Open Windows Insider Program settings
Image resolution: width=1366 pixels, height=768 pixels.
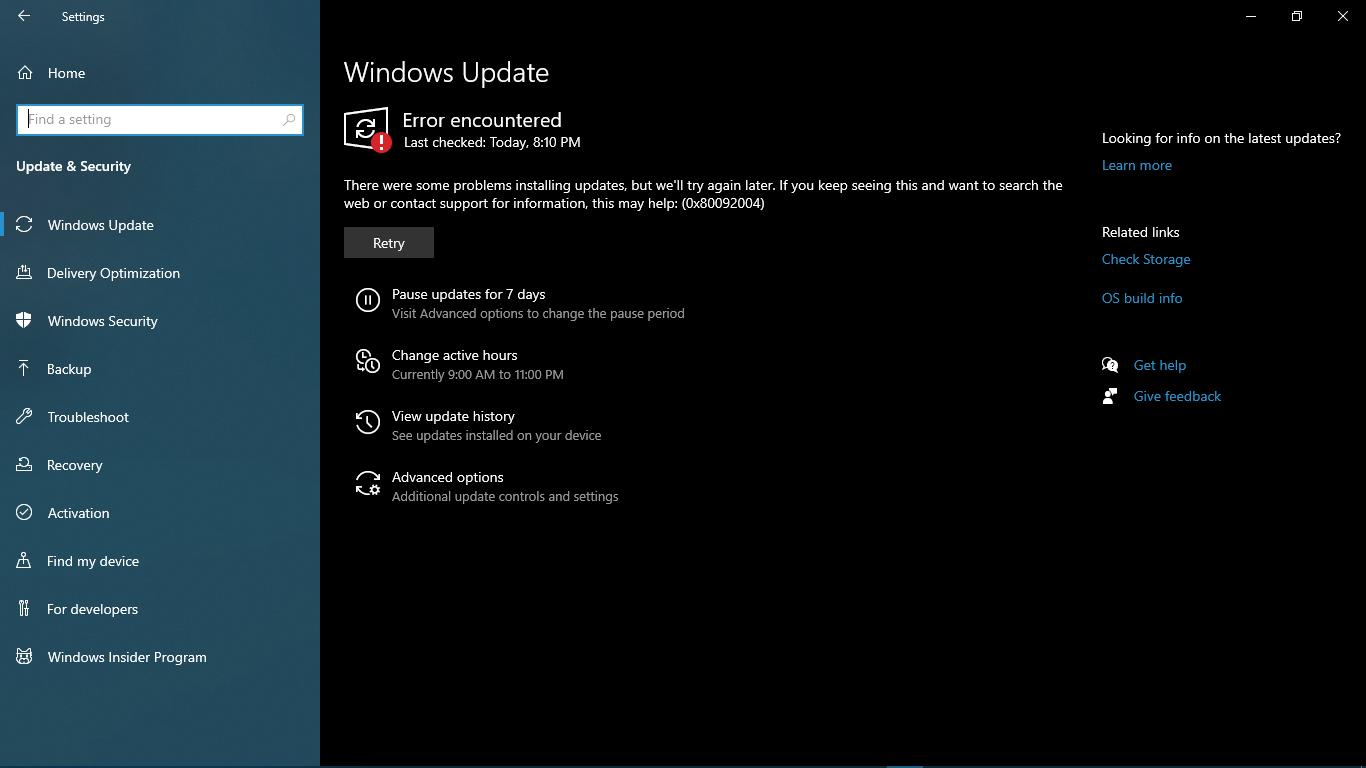click(160, 657)
